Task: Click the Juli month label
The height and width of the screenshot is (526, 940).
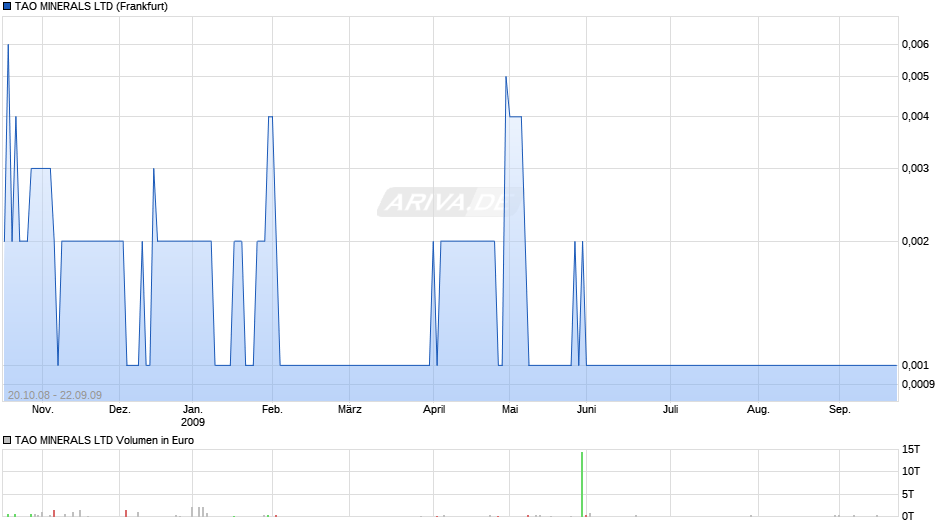Action: pos(670,410)
